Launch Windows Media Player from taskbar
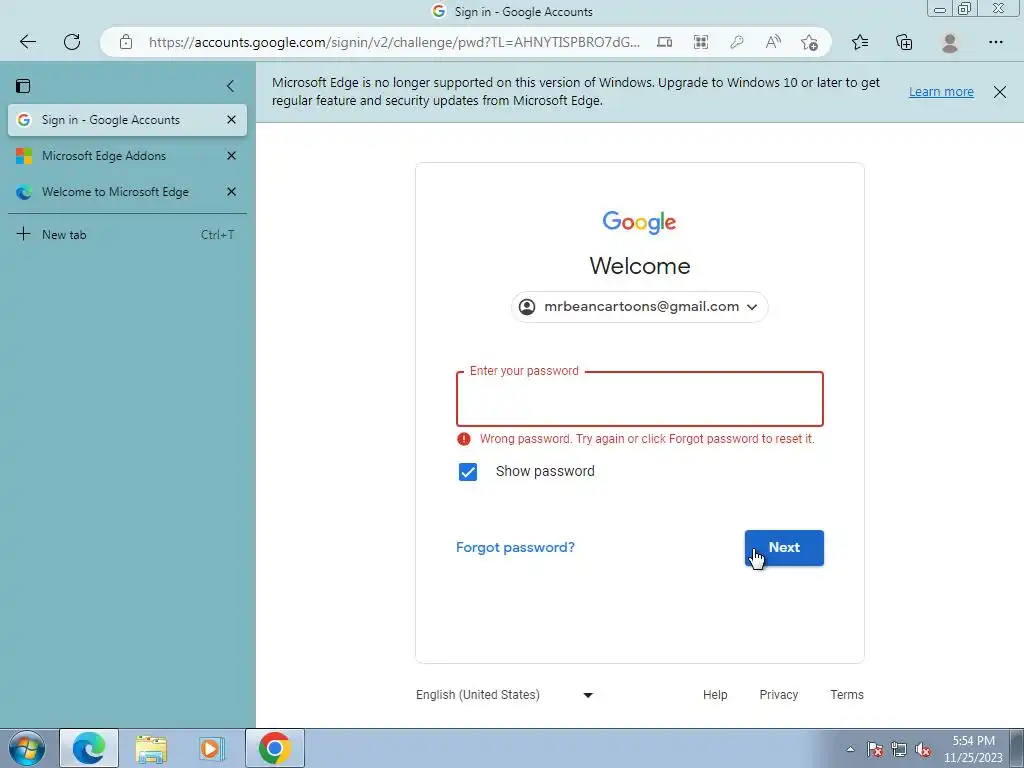Screen dimensions: 1024x768 (x=212, y=748)
